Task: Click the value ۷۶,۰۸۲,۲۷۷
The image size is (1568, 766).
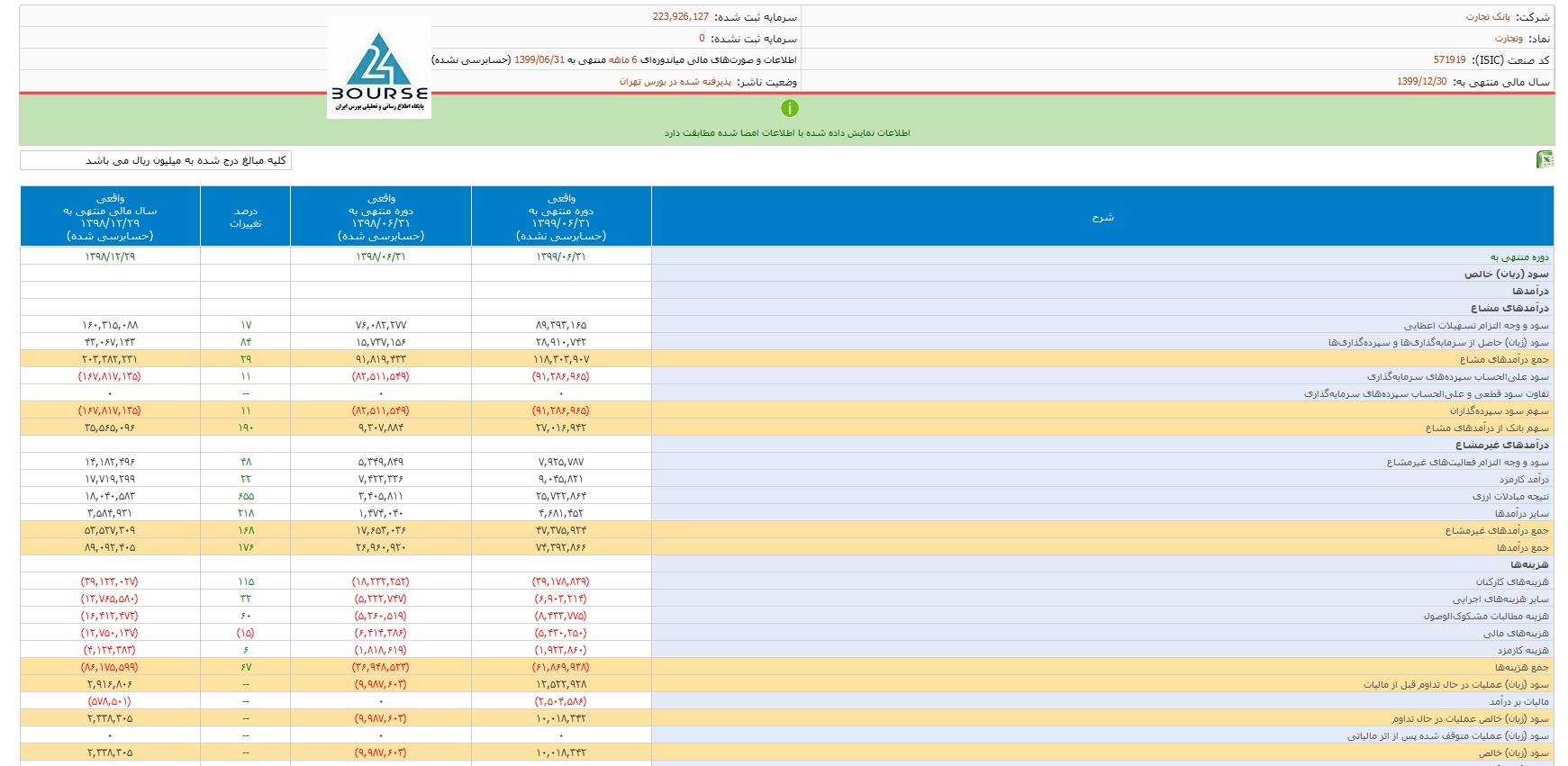Action: point(380,325)
